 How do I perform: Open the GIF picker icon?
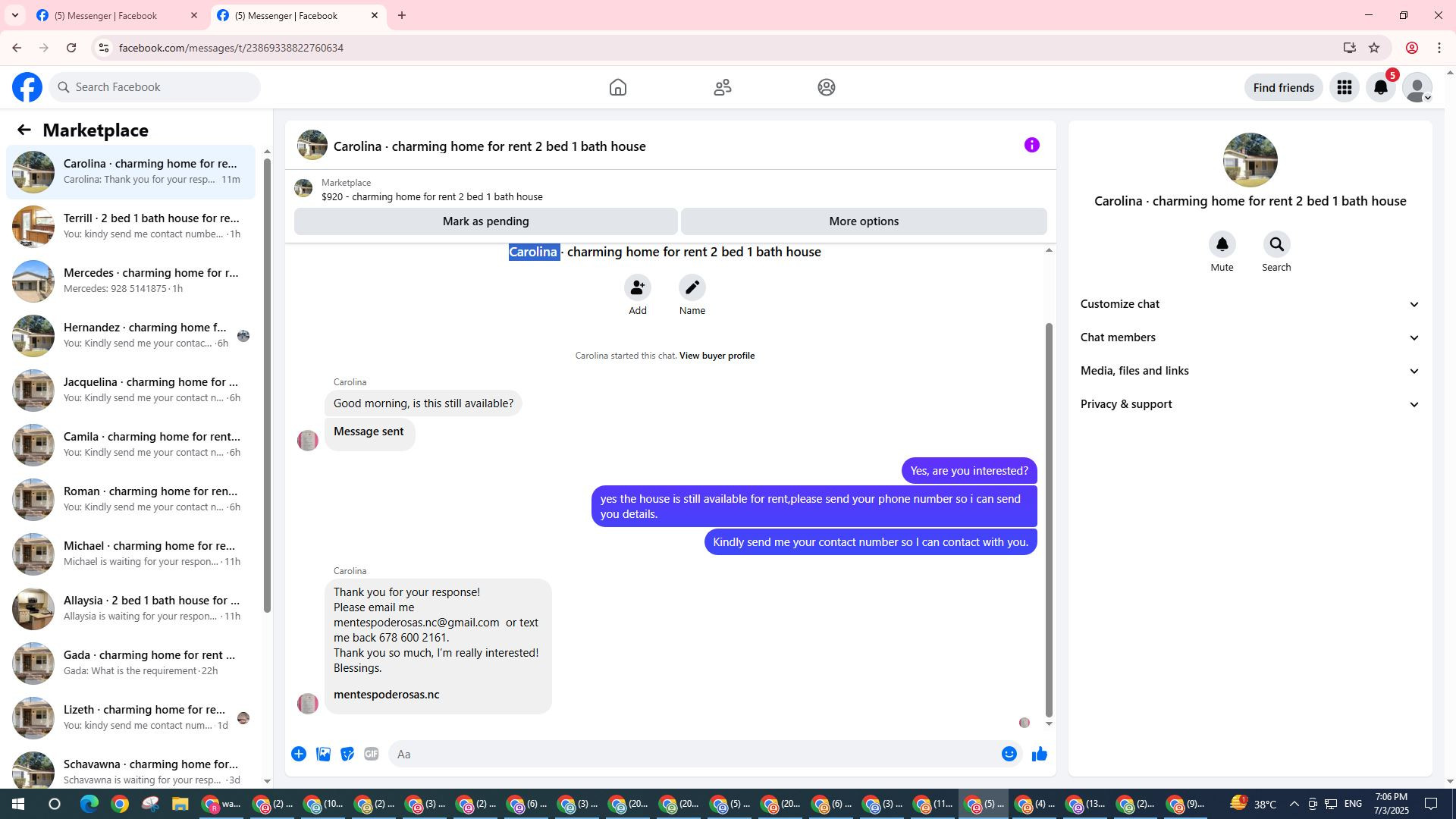click(371, 754)
